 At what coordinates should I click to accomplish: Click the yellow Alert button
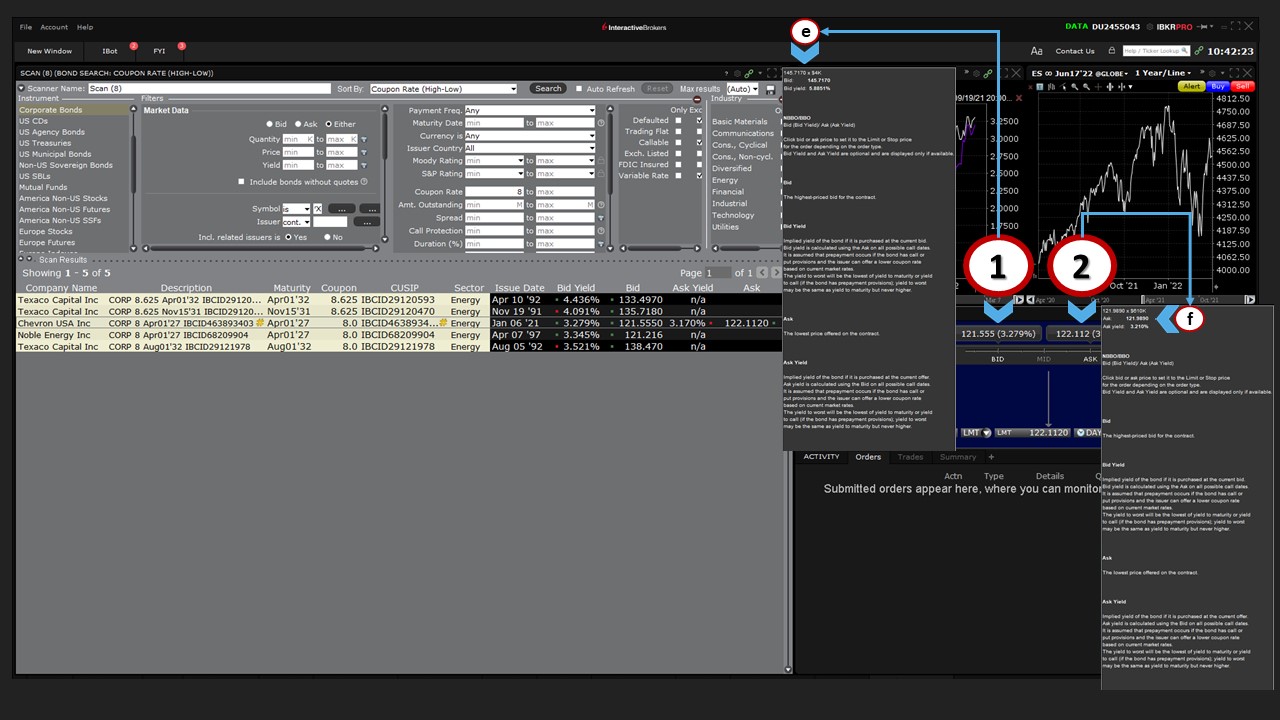[1192, 87]
